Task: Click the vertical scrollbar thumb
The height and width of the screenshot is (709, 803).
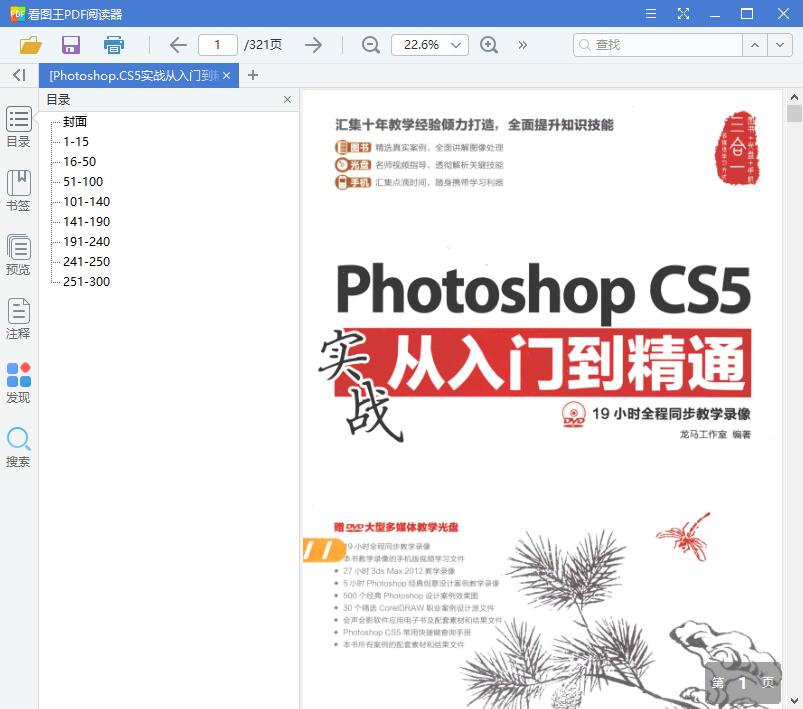Action: click(x=794, y=113)
